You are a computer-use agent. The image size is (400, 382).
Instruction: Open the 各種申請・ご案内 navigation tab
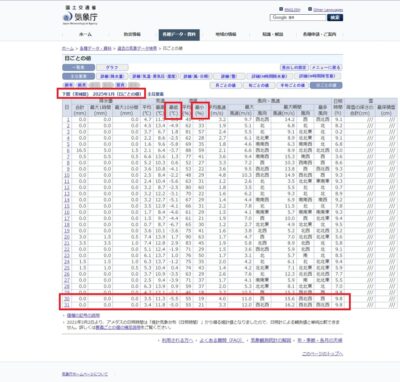pyautogui.click(x=319, y=34)
